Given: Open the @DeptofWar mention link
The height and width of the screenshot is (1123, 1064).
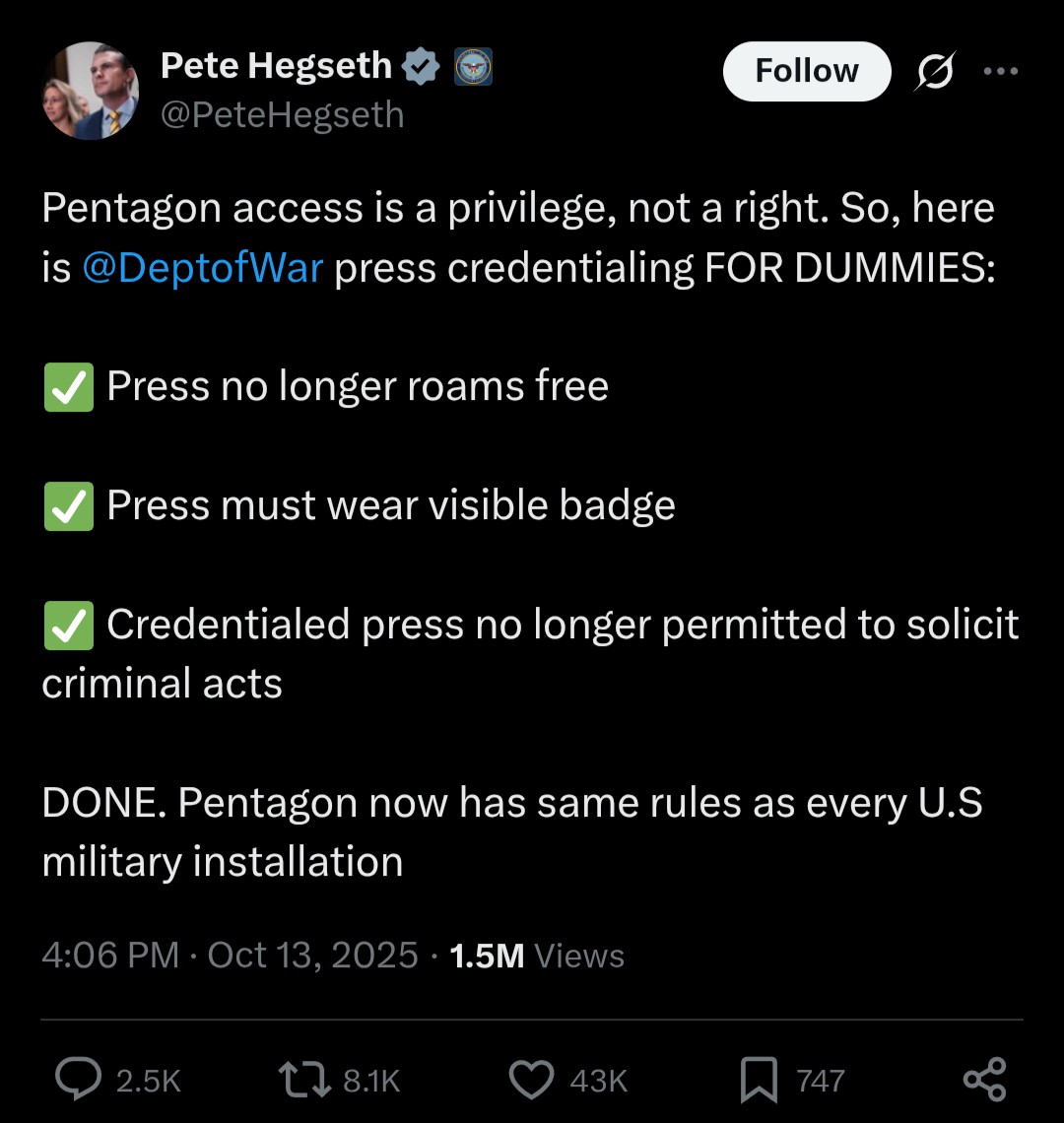Looking at the screenshot, I should click(x=202, y=268).
